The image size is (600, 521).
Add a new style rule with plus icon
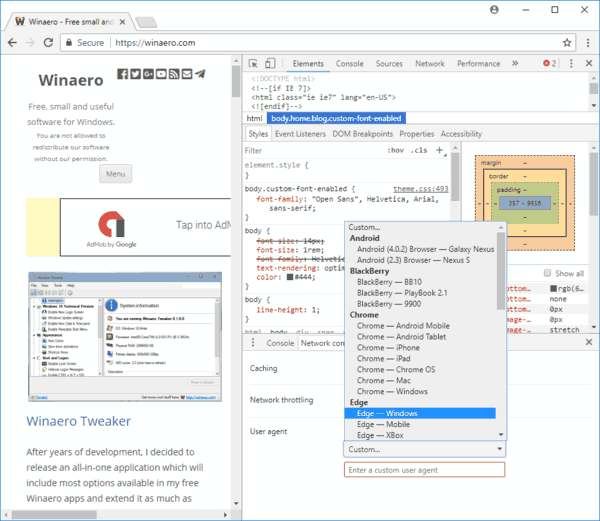[x=439, y=151]
